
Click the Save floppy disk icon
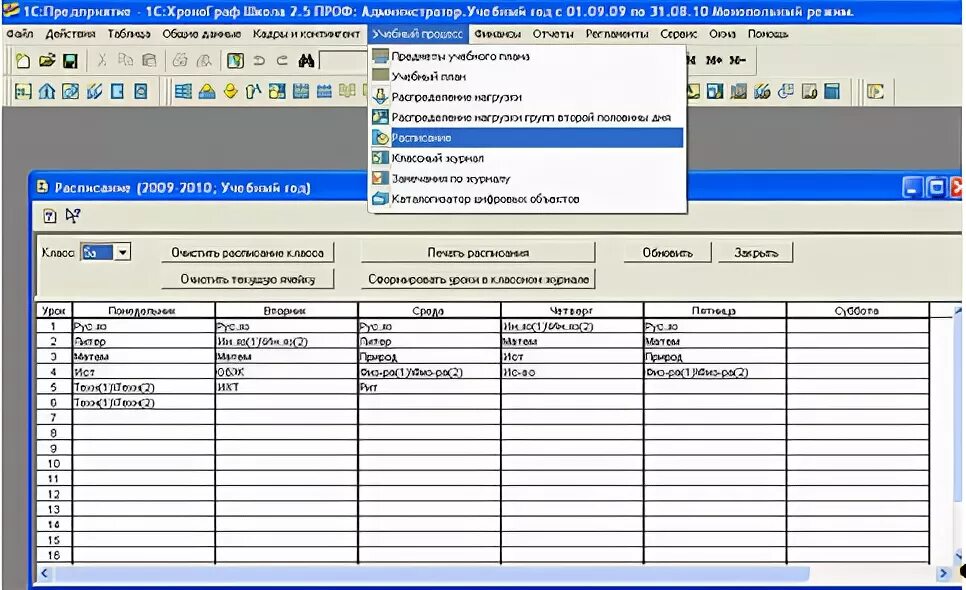point(70,60)
